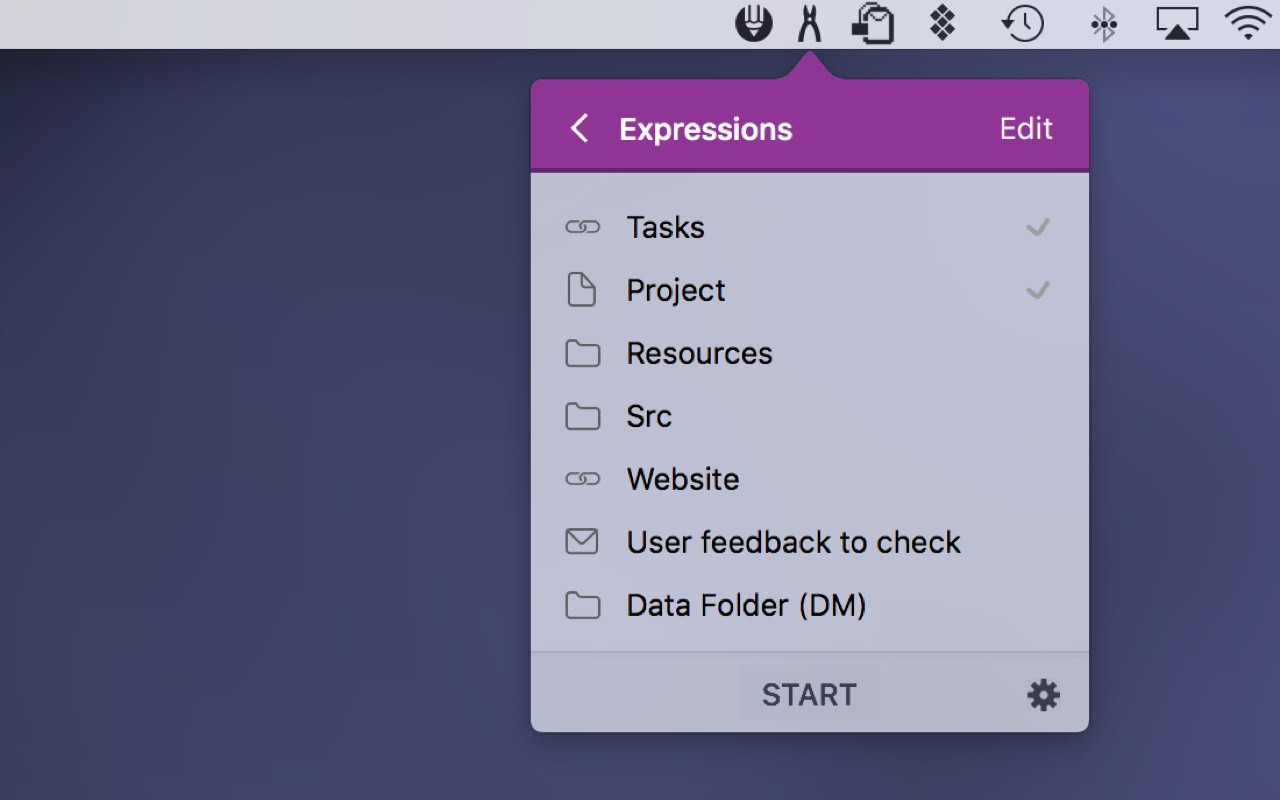Screen dimensions: 1280x800
Task: Uncheck the checkmark on Tasks row
Action: click(x=1038, y=227)
